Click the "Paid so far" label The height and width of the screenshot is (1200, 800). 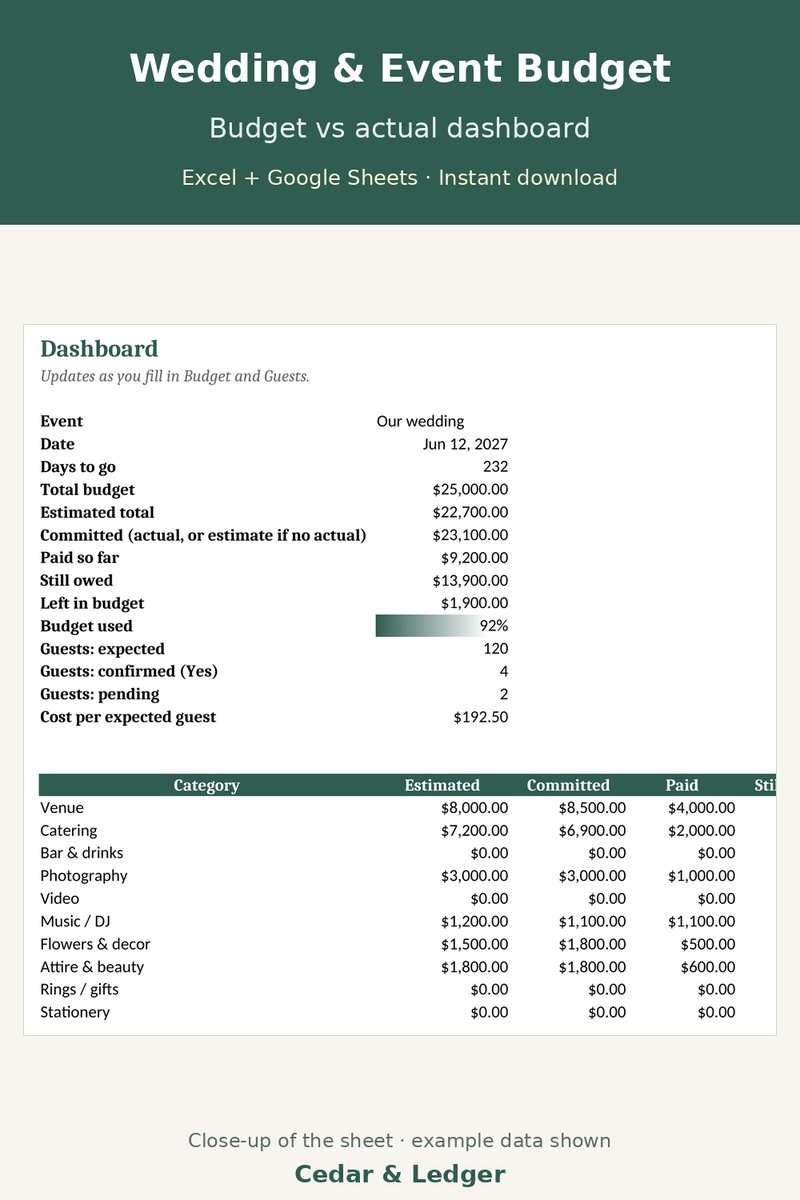(x=79, y=558)
